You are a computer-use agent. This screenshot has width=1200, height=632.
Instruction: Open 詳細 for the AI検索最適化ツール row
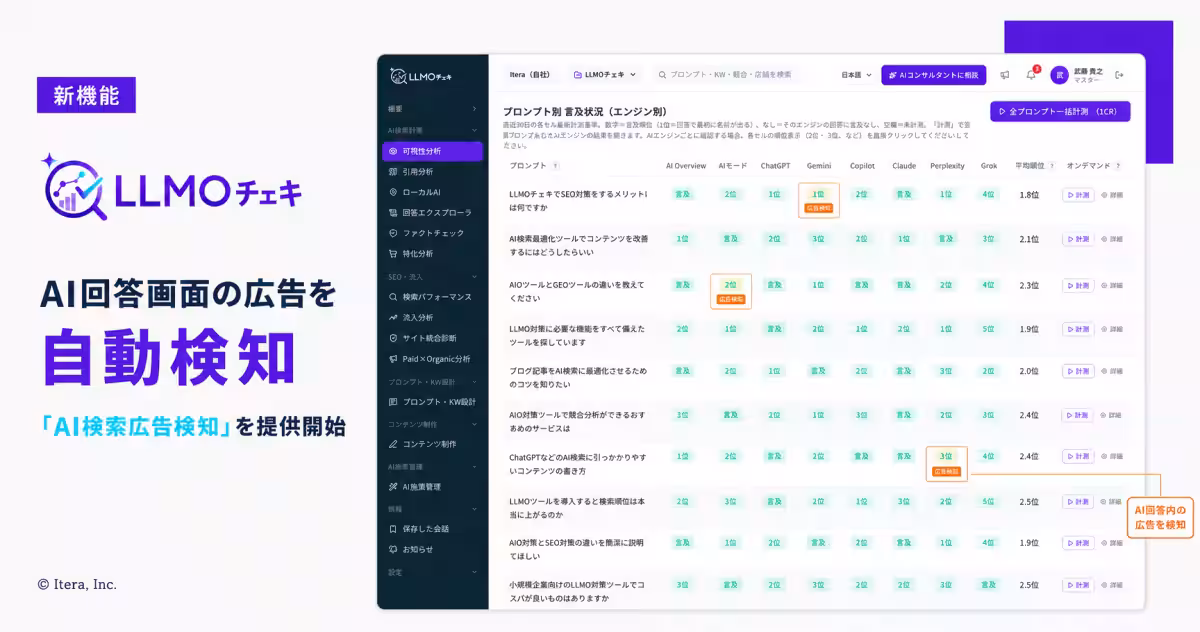pos(1112,239)
